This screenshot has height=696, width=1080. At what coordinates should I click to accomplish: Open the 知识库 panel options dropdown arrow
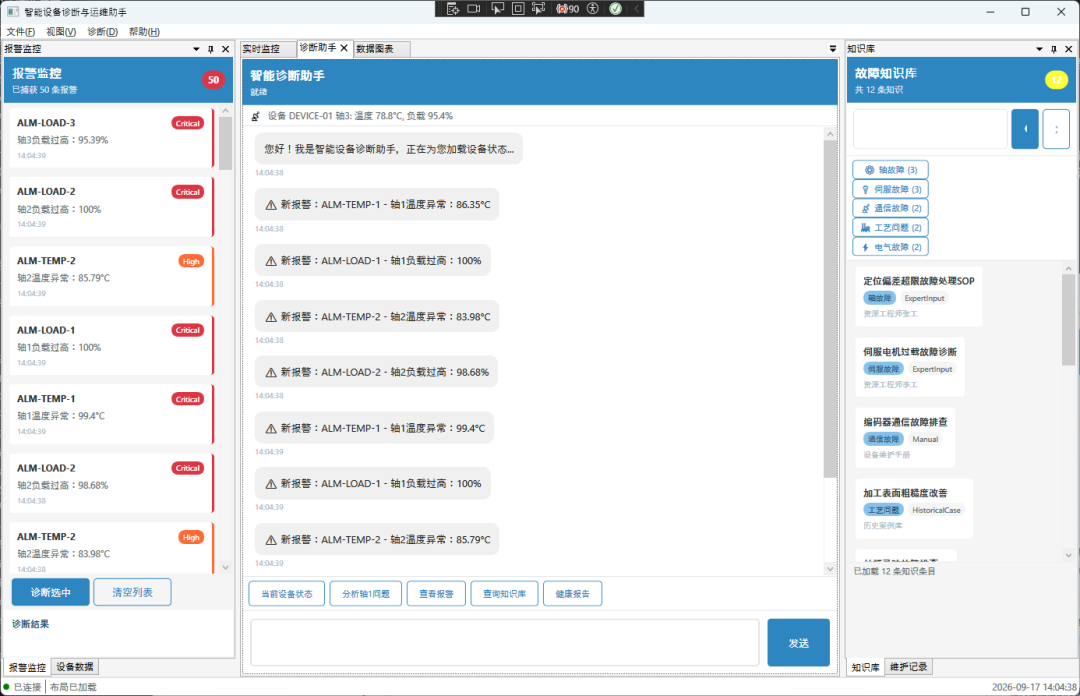[1039, 49]
